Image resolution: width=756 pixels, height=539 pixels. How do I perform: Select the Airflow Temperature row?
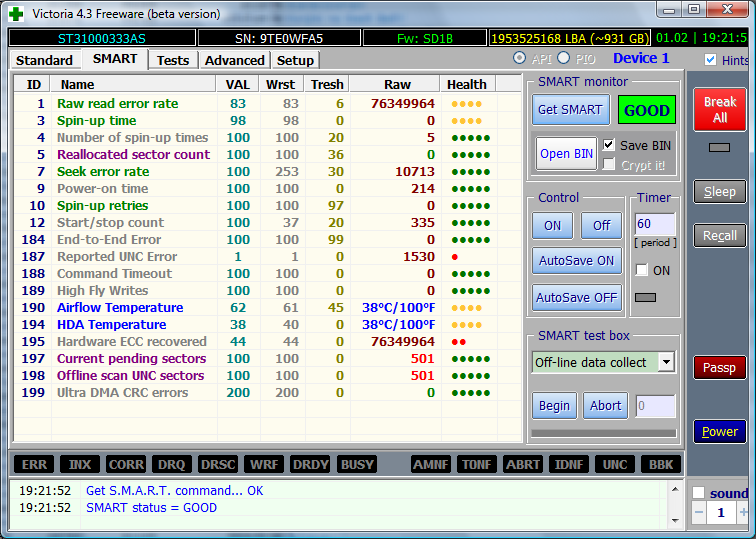(x=268, y=308)
